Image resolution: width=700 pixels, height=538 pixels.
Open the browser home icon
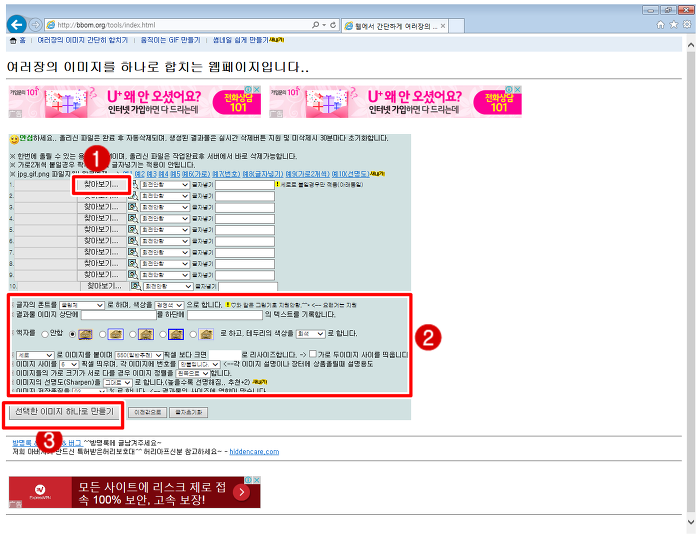[x=660, y=25]
